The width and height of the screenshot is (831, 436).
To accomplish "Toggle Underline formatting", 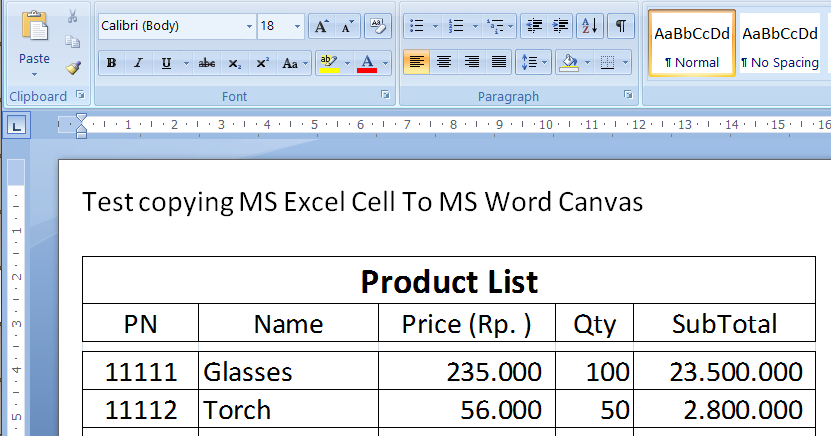I will click(x=166, y=63).
